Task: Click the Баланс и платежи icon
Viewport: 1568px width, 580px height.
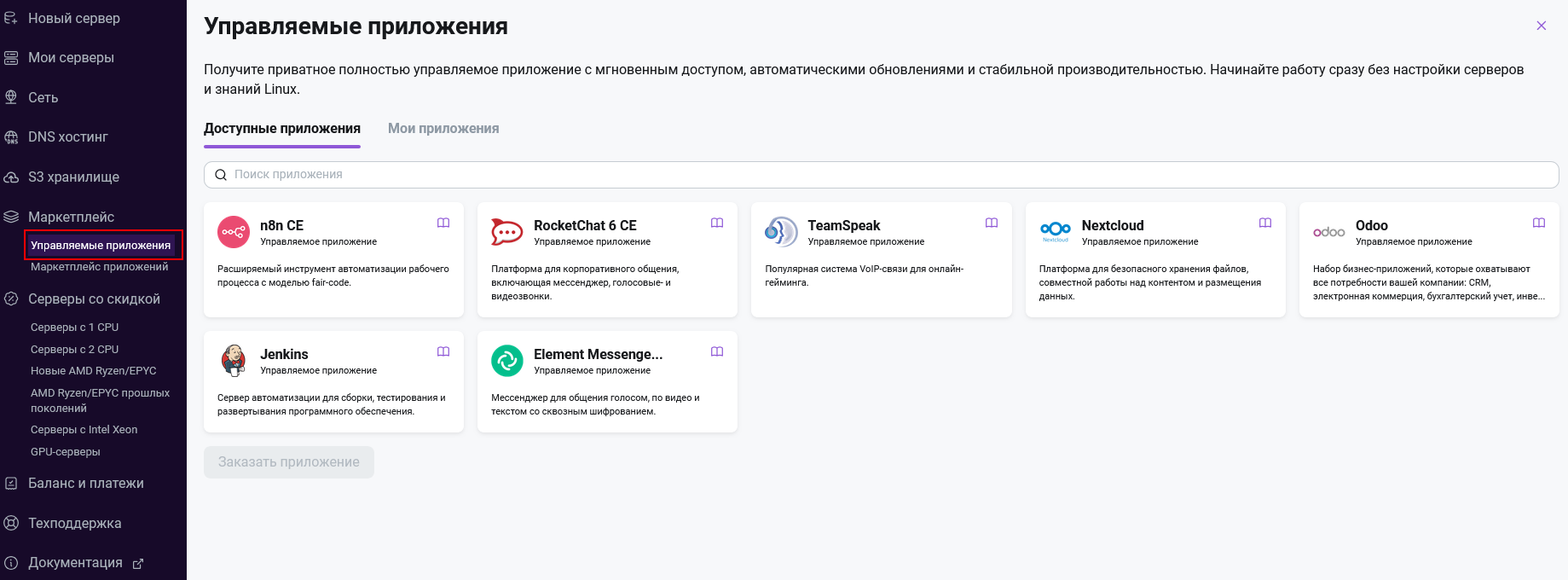Action: 11,483
